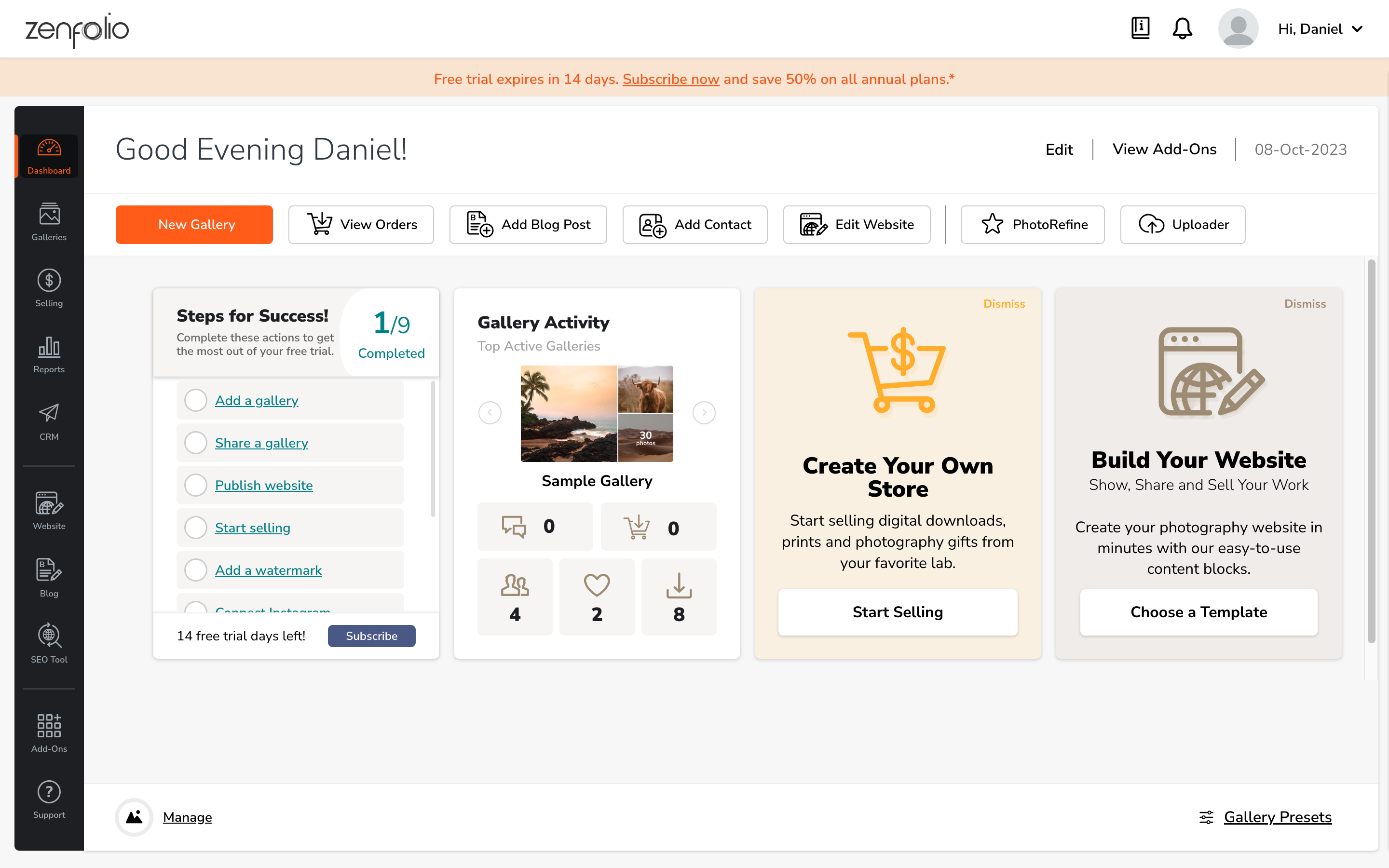Click the Subscribe now link in the banner

click(x=670, y=79)
